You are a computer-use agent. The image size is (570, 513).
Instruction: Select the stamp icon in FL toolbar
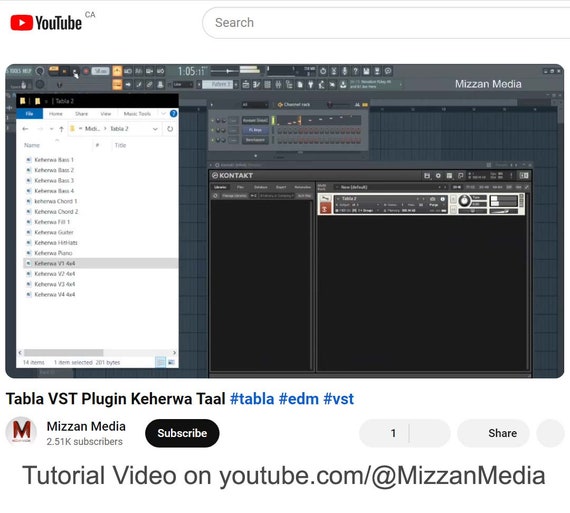[160, 85]
